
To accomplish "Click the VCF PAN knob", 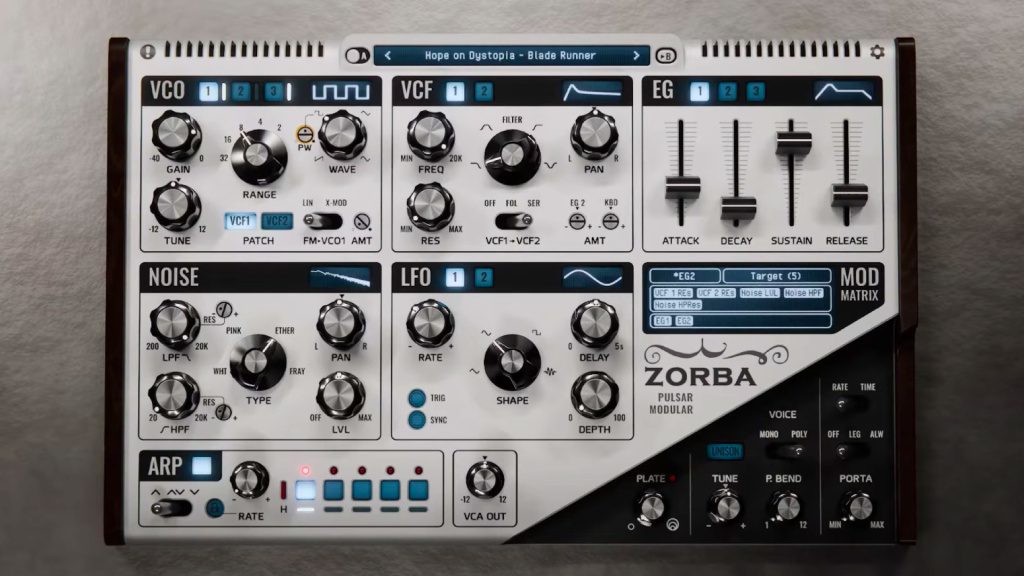I will (x=594, y=135).
